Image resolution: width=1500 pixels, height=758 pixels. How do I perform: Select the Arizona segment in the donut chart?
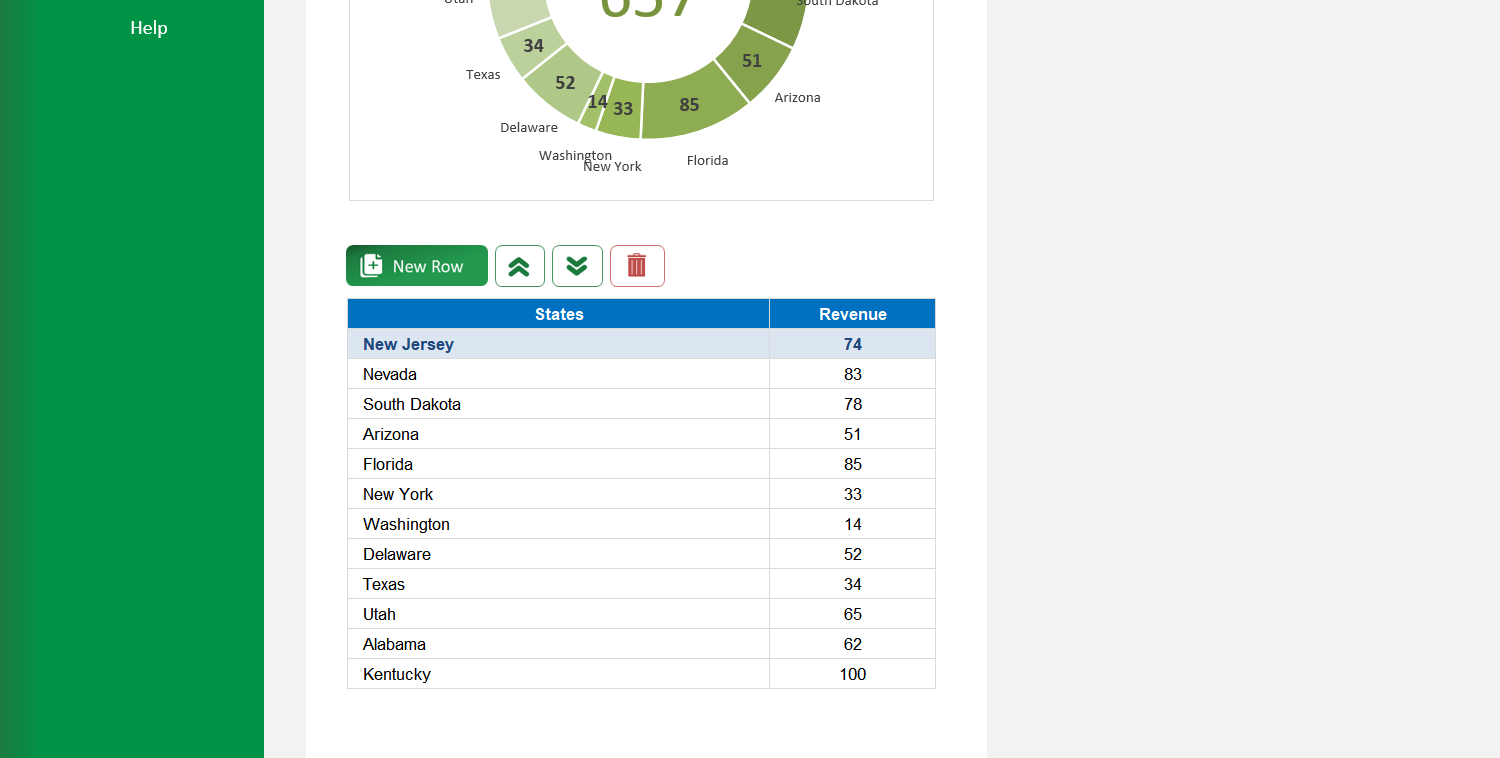[751, 61]
